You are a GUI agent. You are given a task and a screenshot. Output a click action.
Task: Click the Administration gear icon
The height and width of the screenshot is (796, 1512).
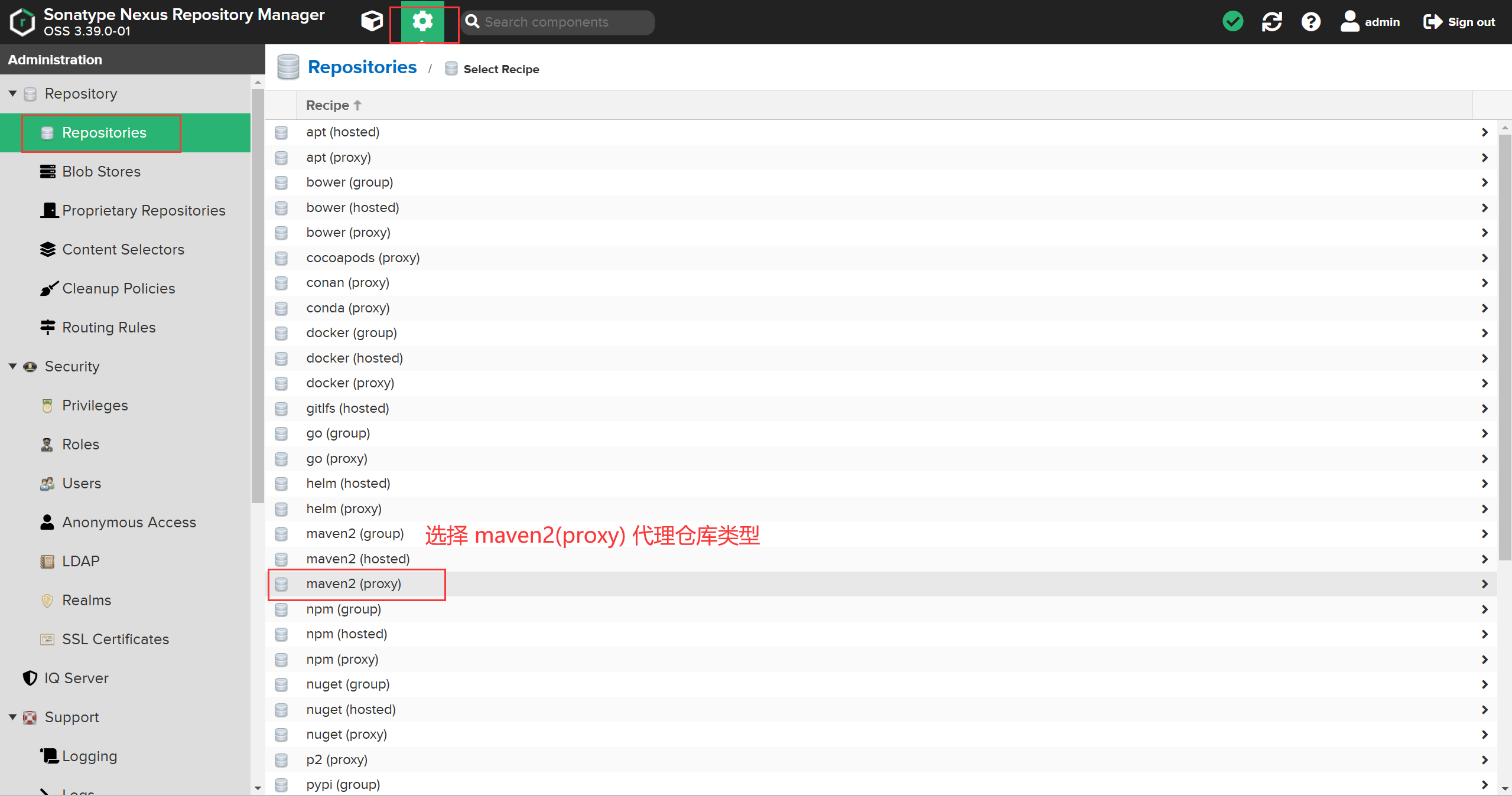(x=422, y=22)
